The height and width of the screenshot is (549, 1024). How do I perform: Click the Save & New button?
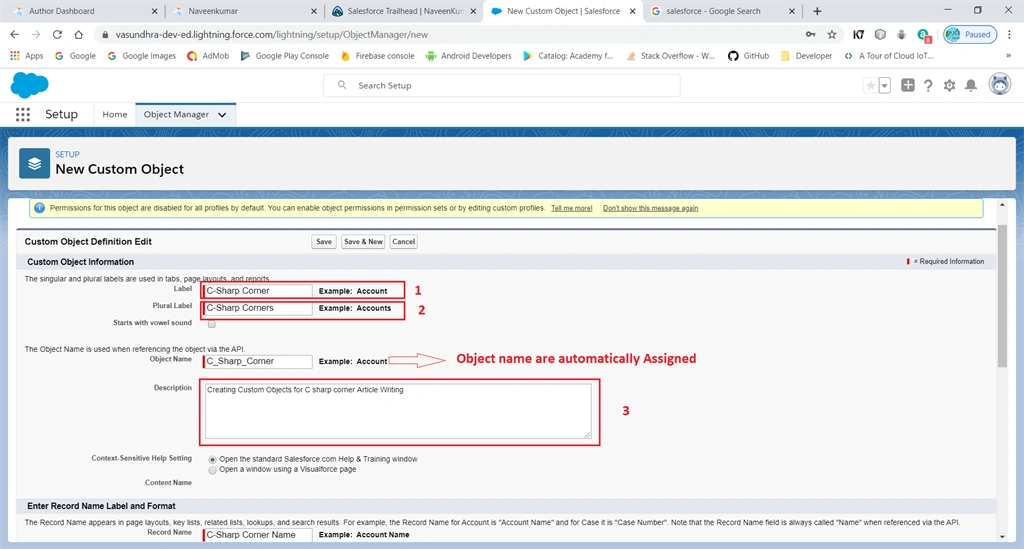coord(363,242)
